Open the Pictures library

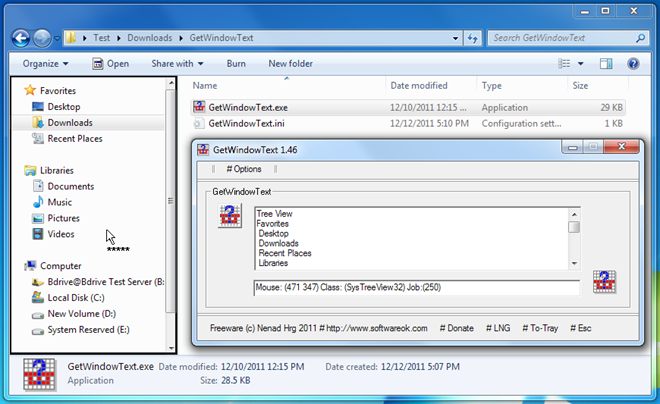pos(63,218)
